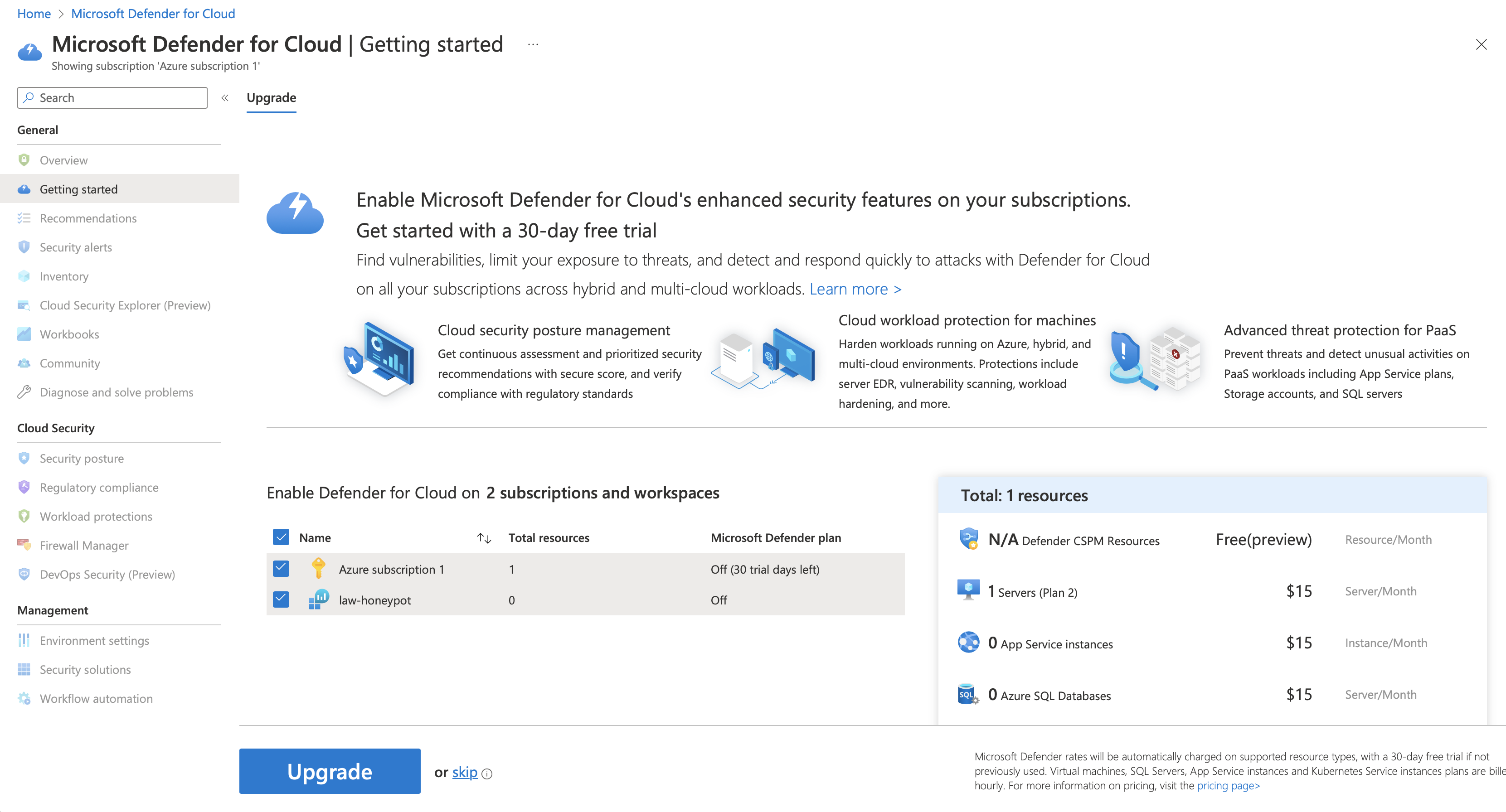
Task: Click the Environment settings icon
Action: pyautogui.click(x=24, y=641)
